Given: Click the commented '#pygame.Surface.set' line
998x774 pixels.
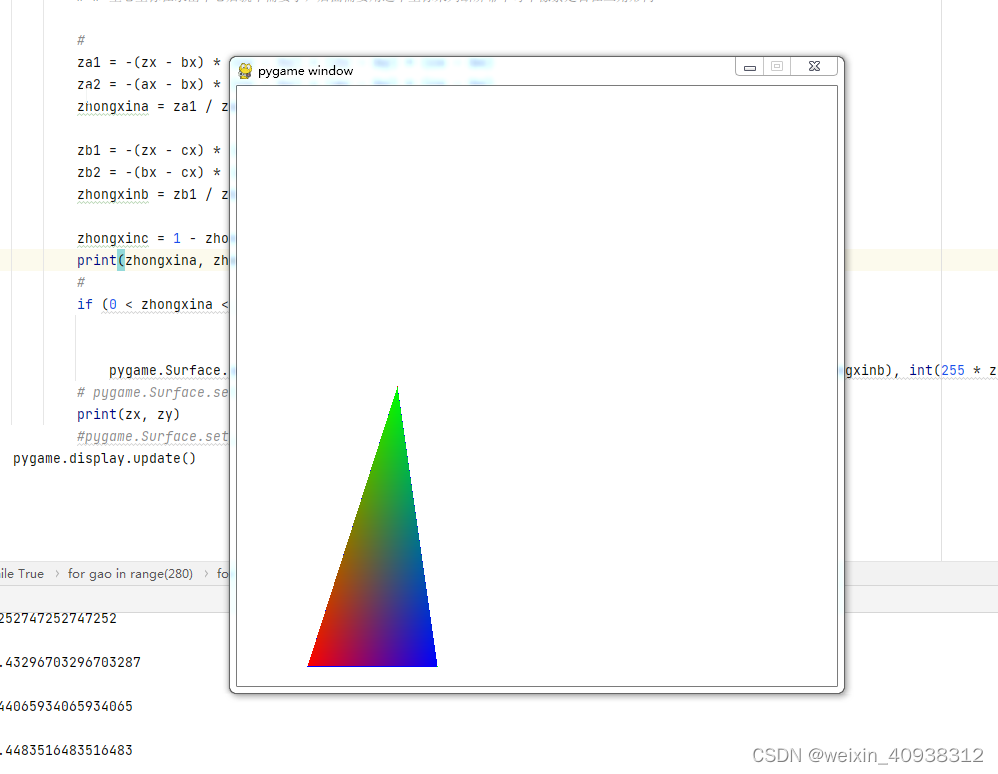Looking at the screenshot, I should tap(153, 437).
